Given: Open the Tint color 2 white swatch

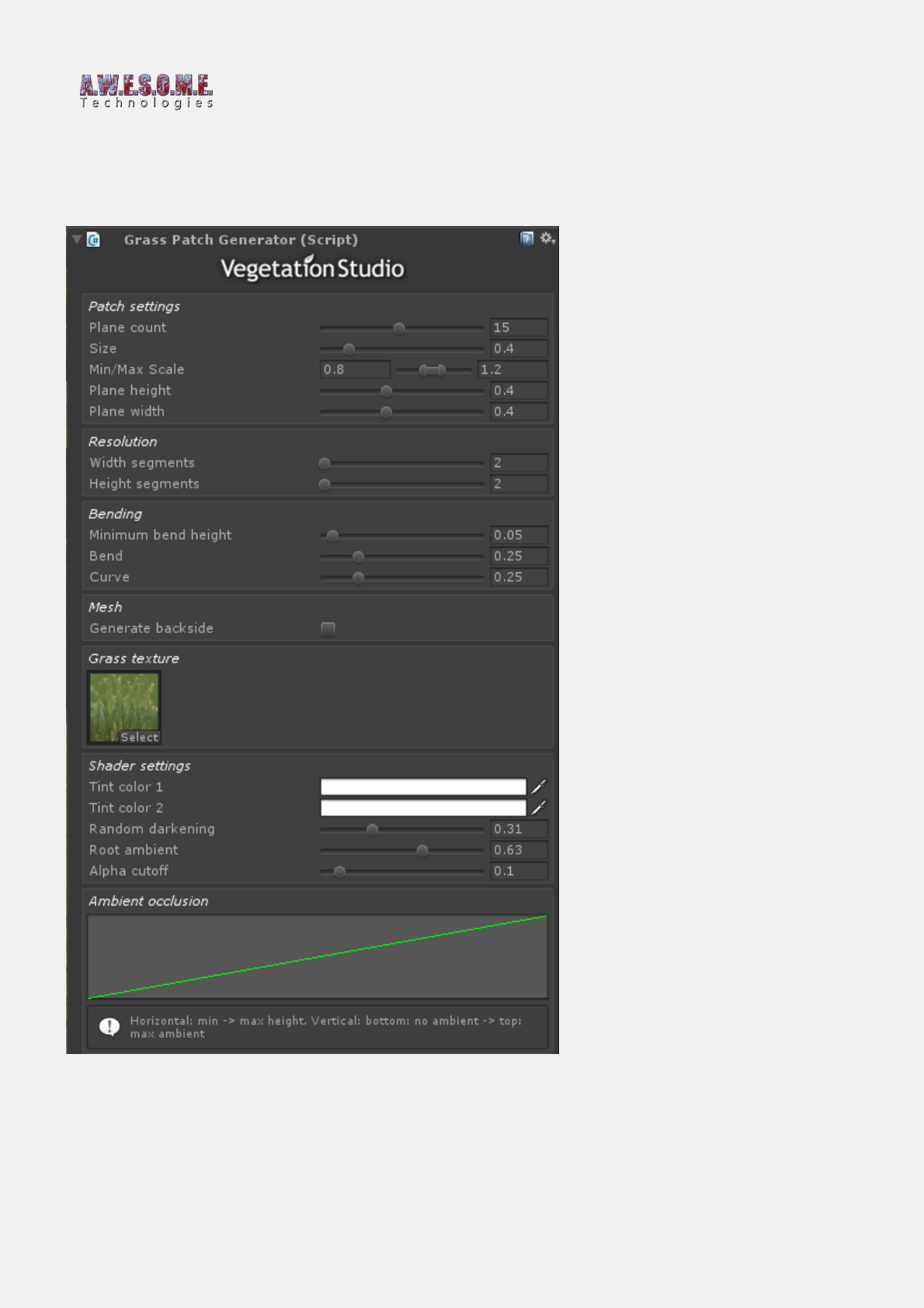Looking at the screenshot, I should [x=423, y=808].
